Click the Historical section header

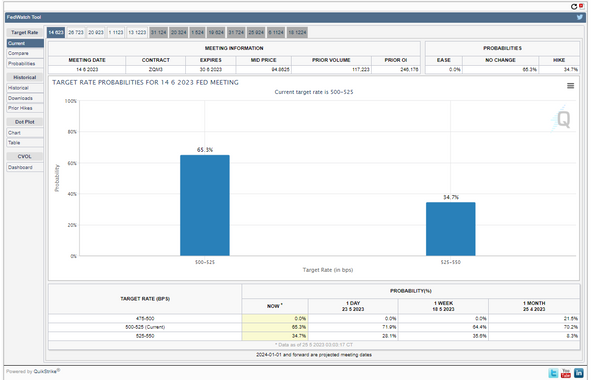(25, 77)
